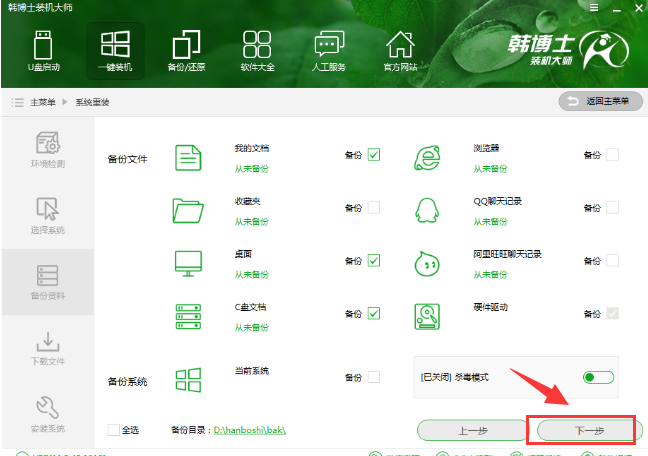Visit 官方网站 home icon
The width and height of the screenshot is (648, 456).
pos(400,51)
